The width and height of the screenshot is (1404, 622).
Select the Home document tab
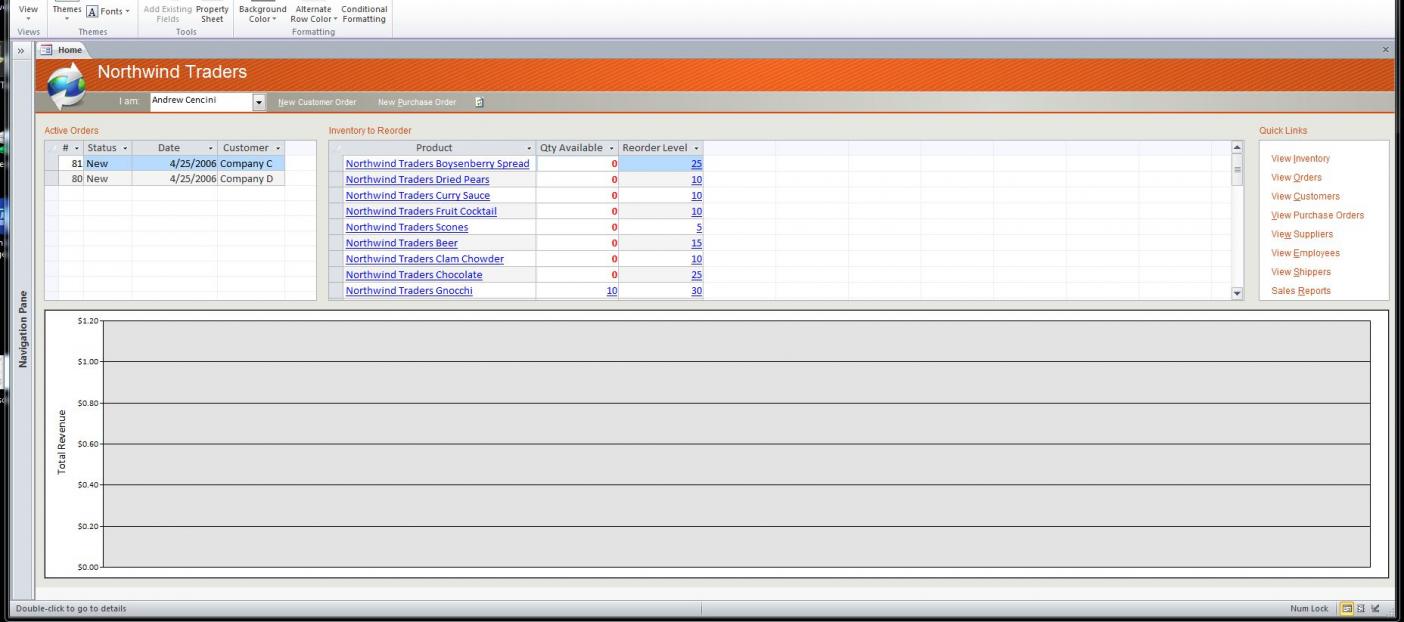(63, 50)
